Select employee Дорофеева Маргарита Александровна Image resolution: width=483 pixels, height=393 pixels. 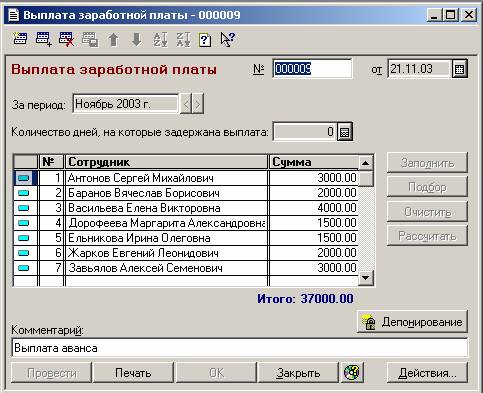[x=166, y=223]
